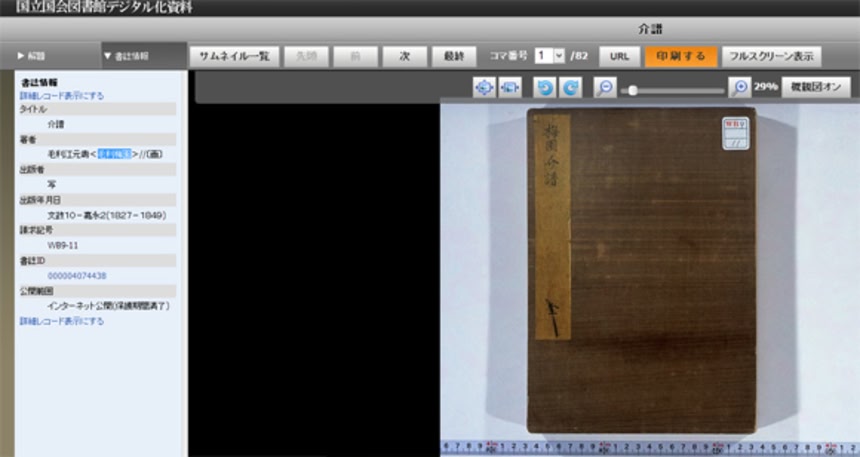Switch to fullscreen display (フルスクリーン表示)
The image size is (860, 457).
coord(772,56)
